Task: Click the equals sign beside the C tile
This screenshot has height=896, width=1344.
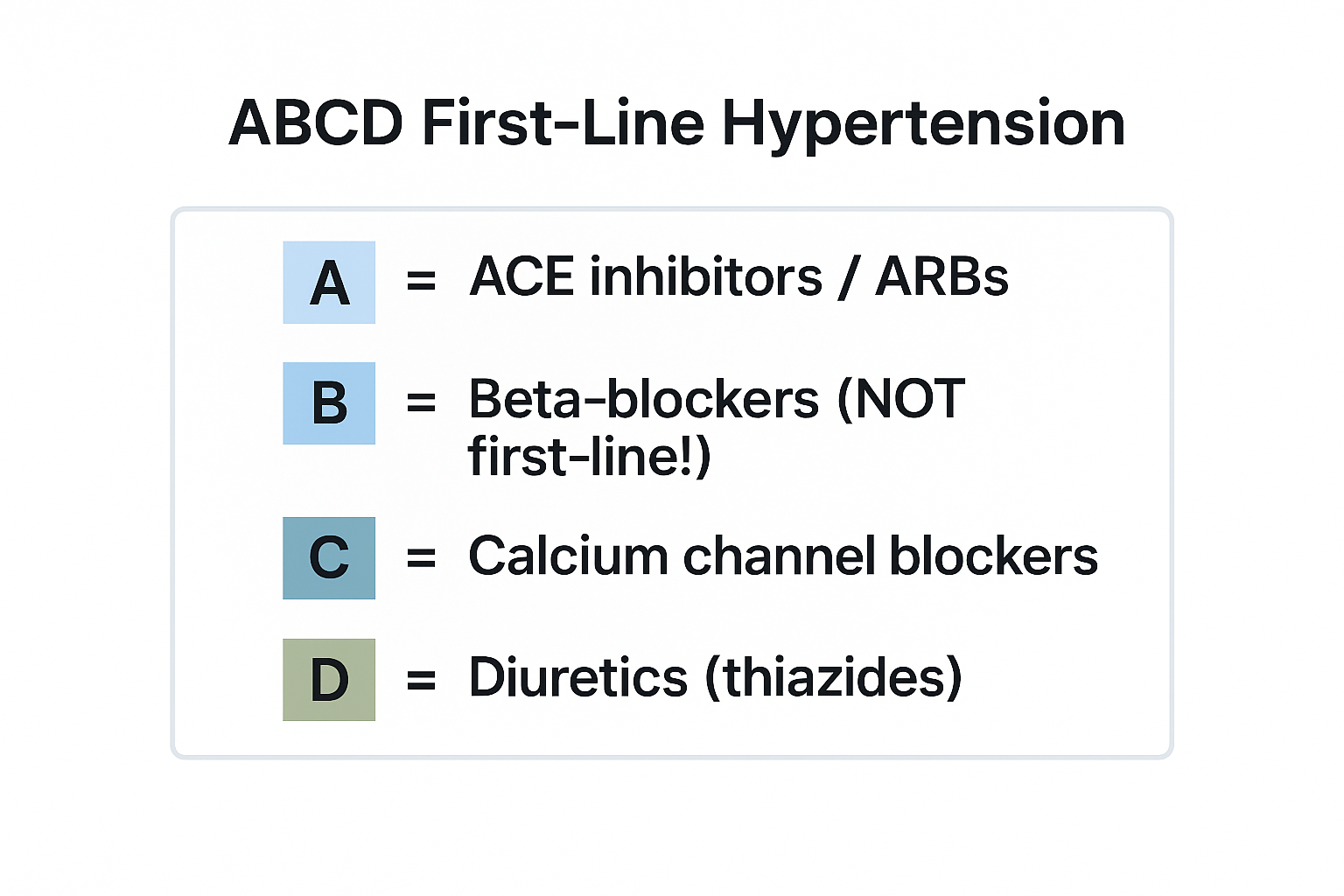Action: [421, 557]
